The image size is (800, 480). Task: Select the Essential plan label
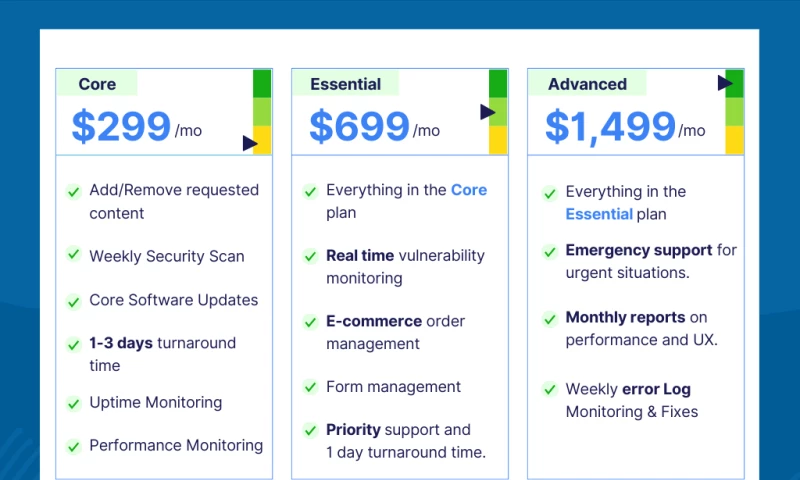pos(345,84)
